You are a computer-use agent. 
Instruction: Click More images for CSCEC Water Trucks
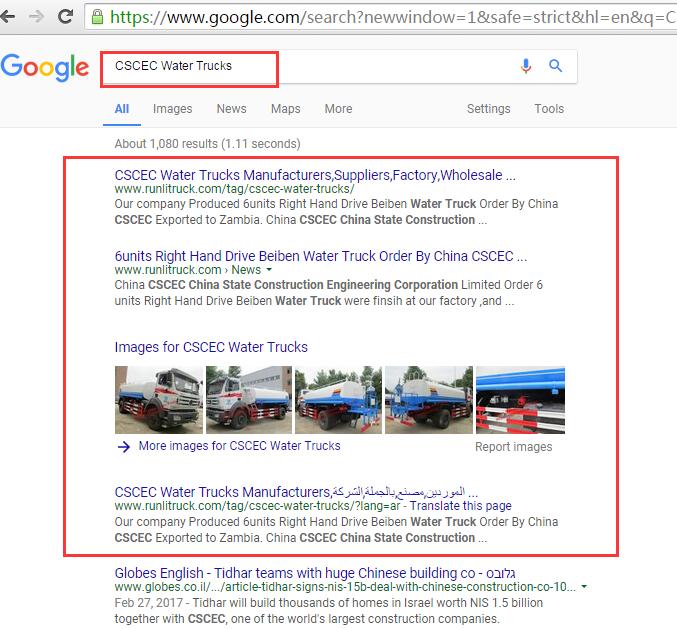click(239, 446)
